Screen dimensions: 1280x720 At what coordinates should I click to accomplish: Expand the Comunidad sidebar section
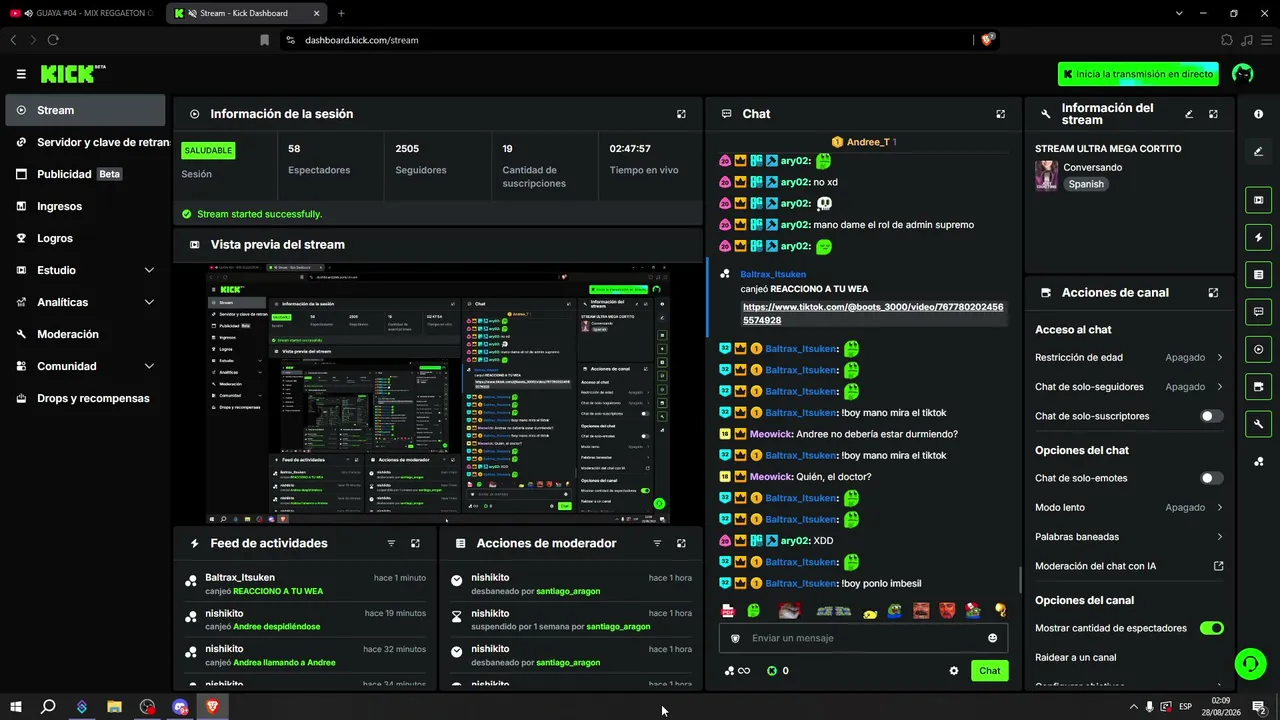149,366
